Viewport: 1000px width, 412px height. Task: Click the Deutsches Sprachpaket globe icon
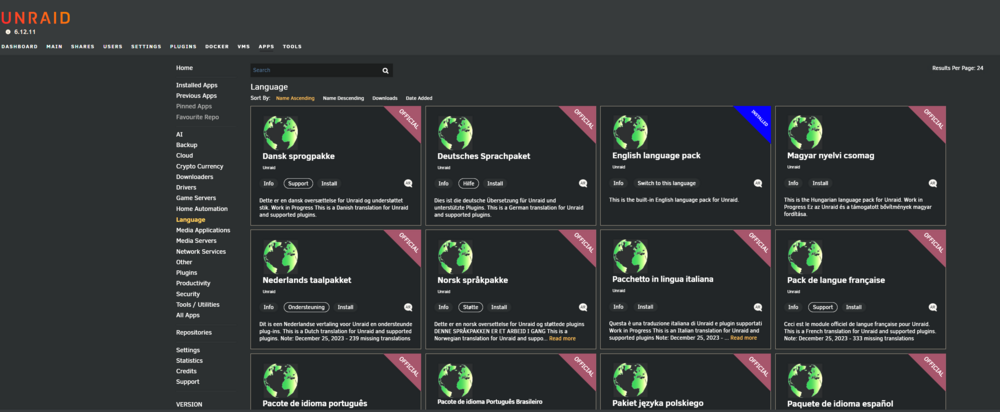click(455, 133)
